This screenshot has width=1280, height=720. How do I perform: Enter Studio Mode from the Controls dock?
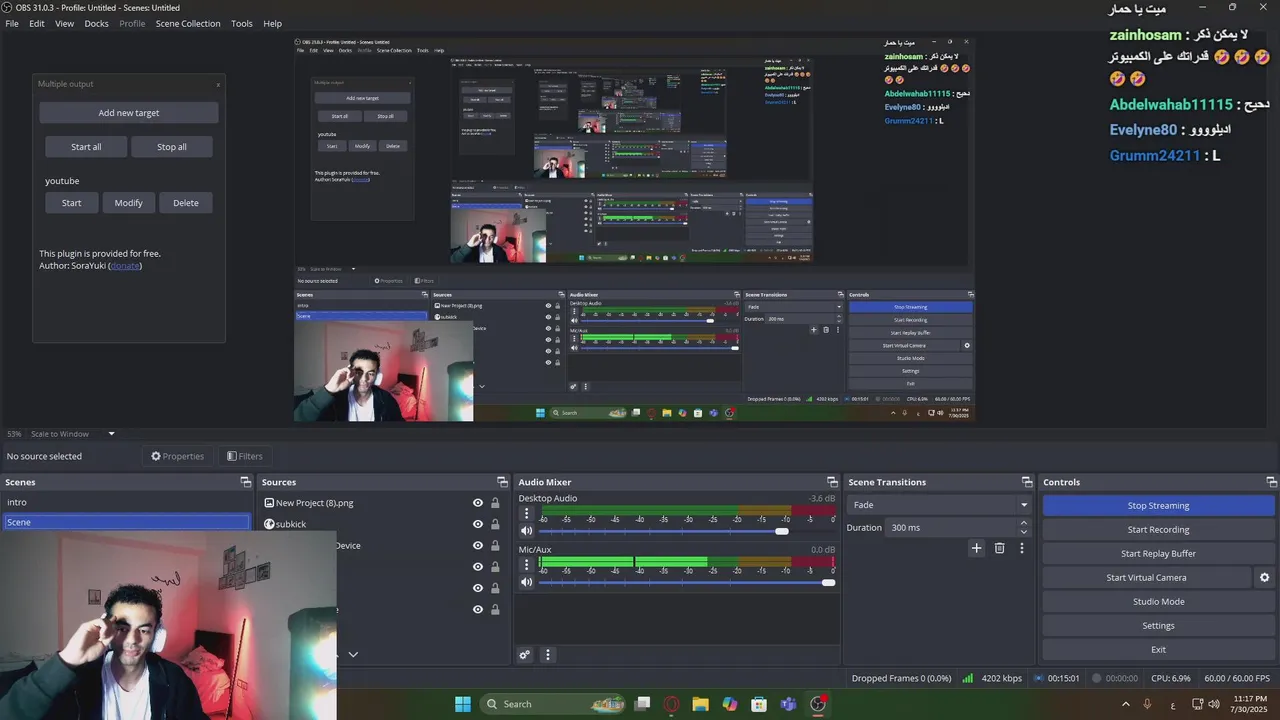point(1158,602)
